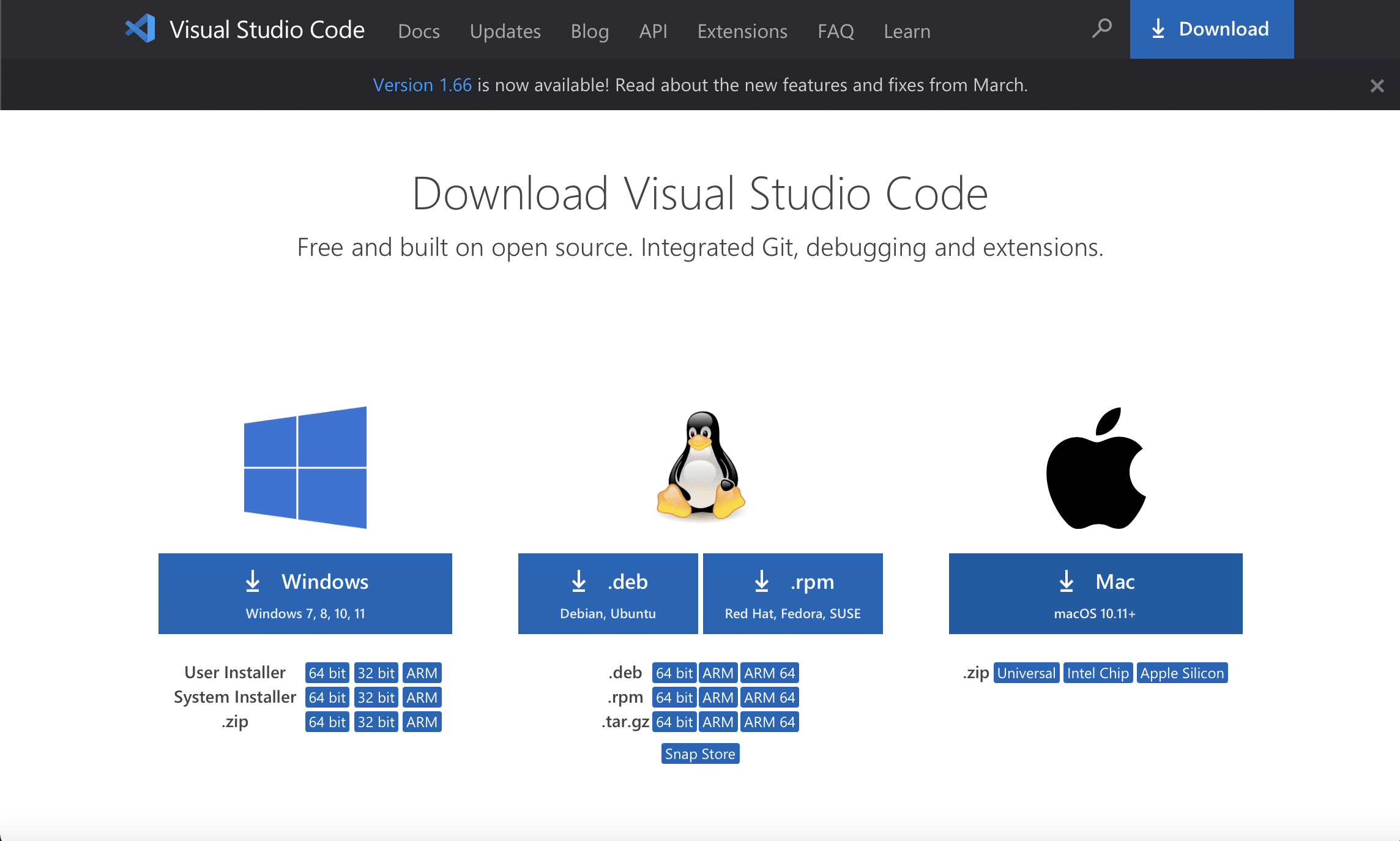
Task: Click the blue Download button in header
Action: point(1212,29)
